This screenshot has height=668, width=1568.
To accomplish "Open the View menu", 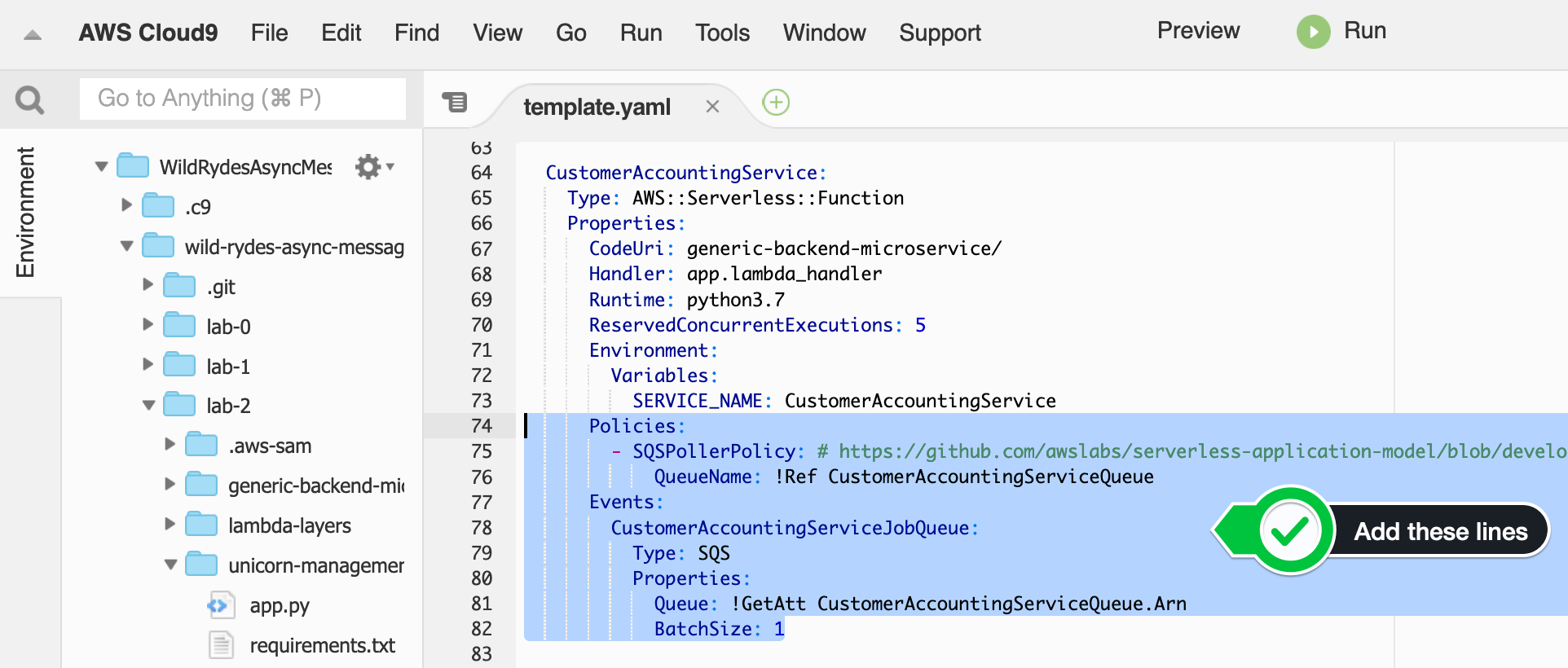I will click(x=498, y=33).
